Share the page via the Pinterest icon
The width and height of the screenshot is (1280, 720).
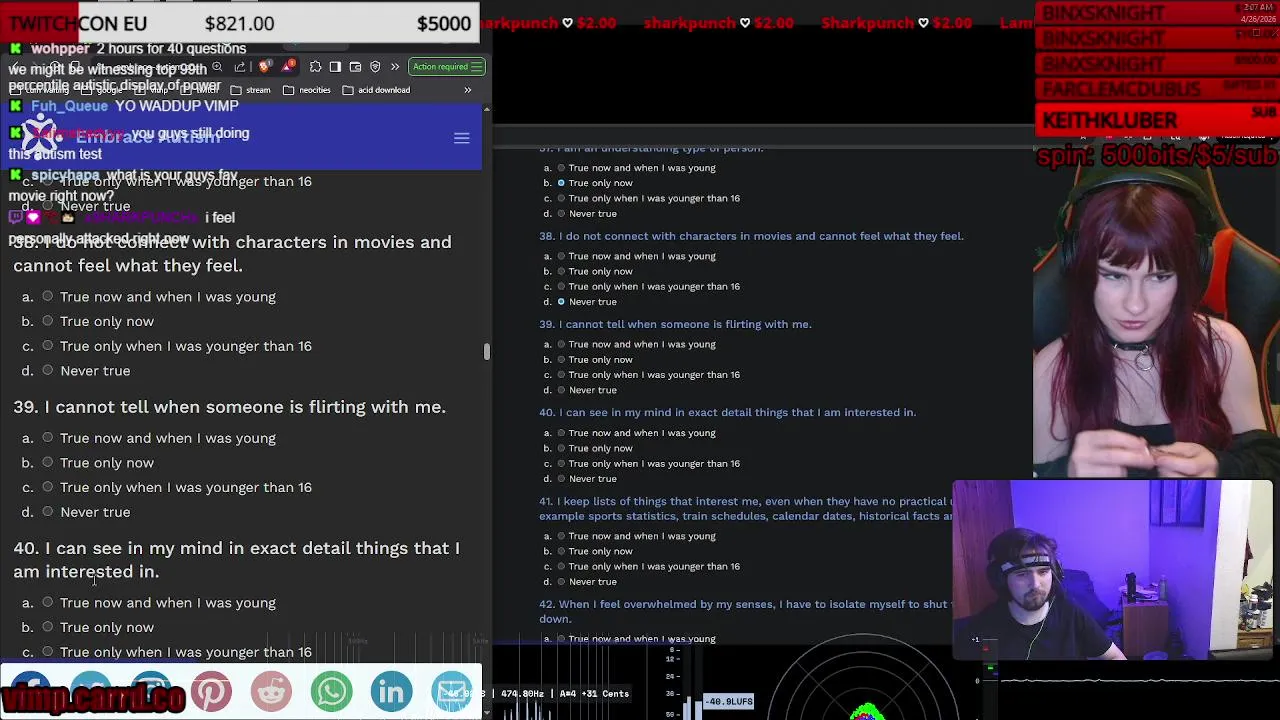coord(211,691)
